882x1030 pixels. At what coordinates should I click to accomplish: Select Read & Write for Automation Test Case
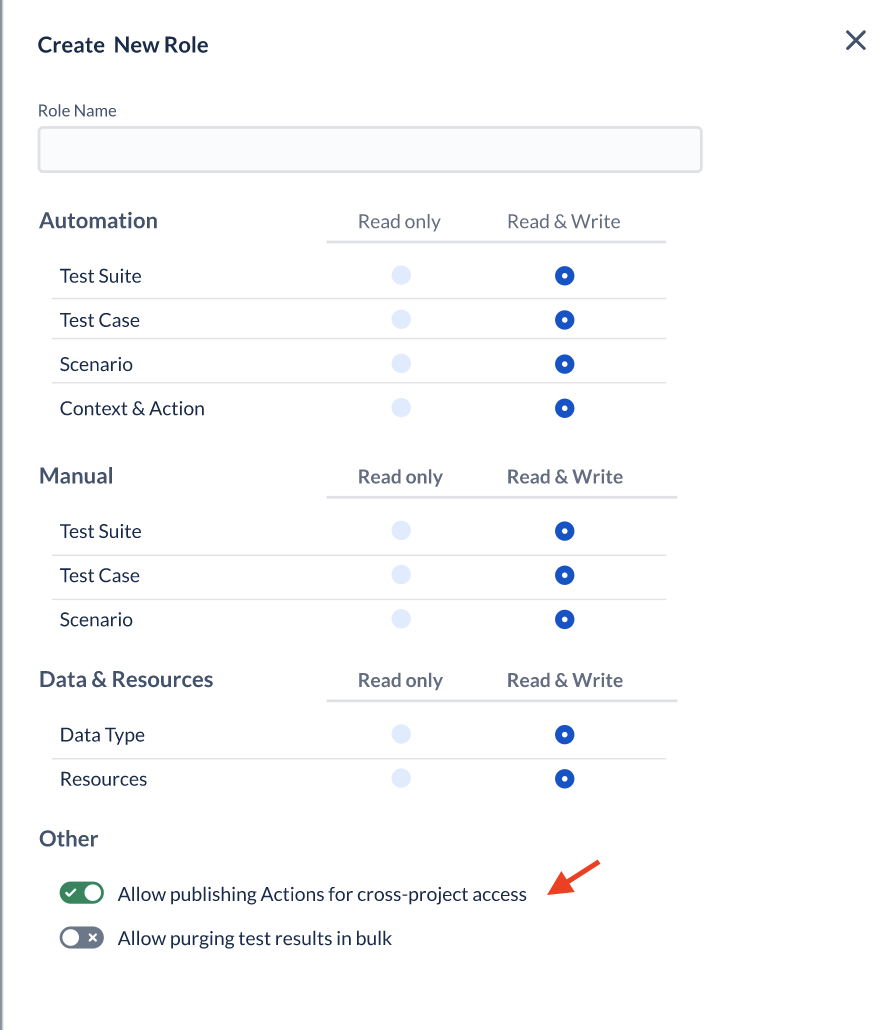564,320
